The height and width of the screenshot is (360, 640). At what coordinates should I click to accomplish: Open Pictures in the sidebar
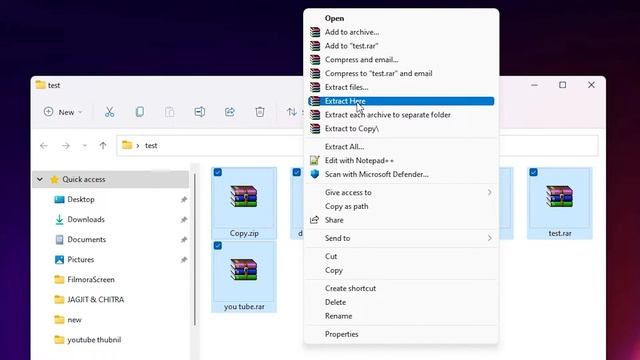click(x=80, y=260)
